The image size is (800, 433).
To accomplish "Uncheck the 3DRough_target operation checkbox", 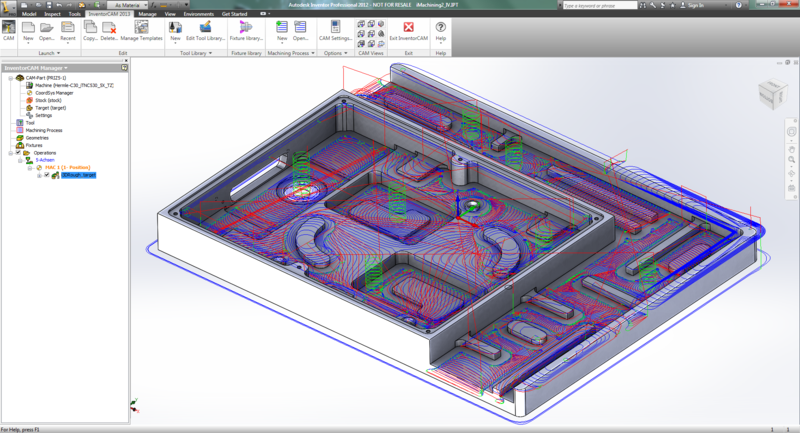I will [46, 175].
